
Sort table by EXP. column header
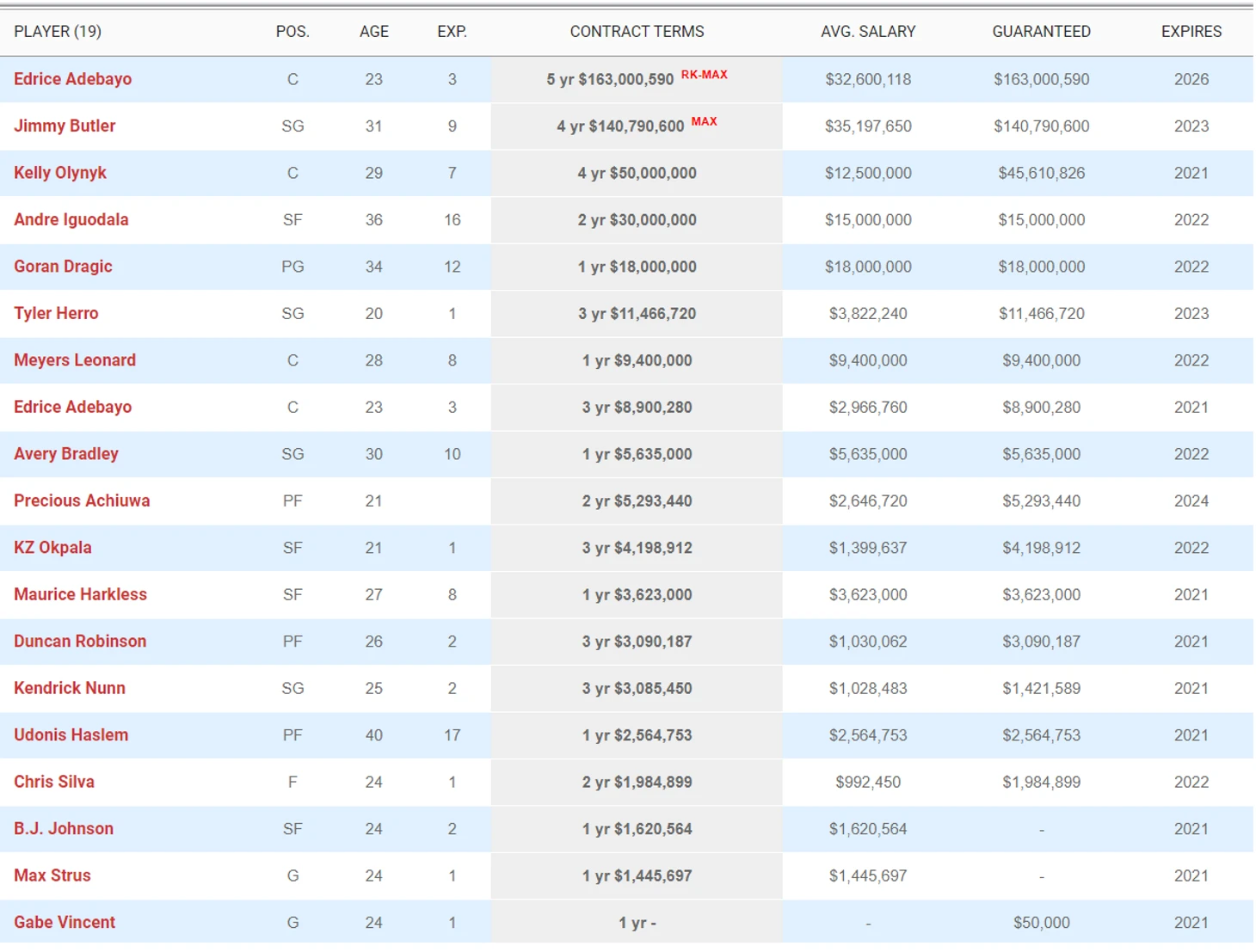click(453, 32)
